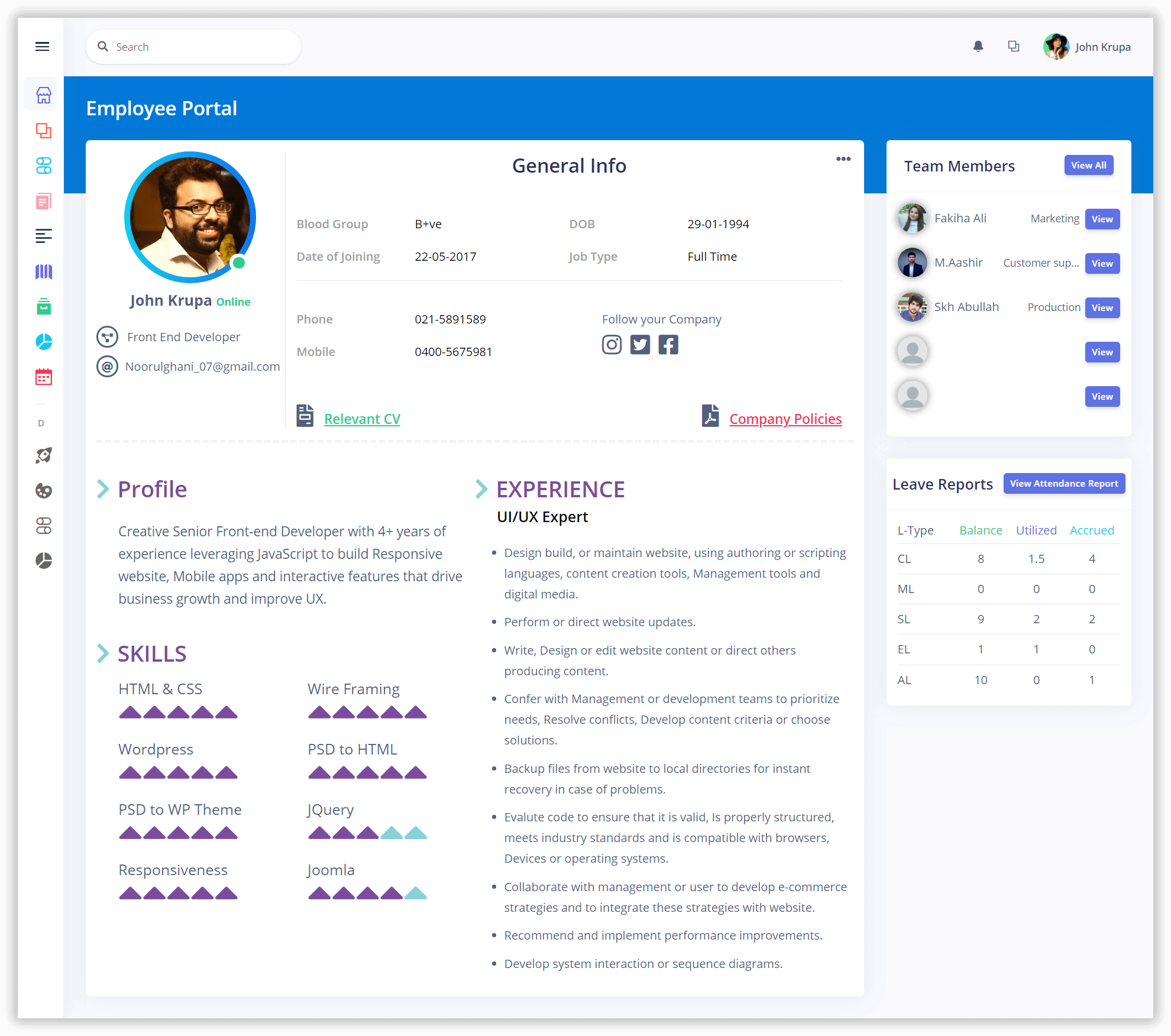The image size is (1171, 1036).
Task: Click John Krupa's large profile photo
Action: tap(190, 217)
